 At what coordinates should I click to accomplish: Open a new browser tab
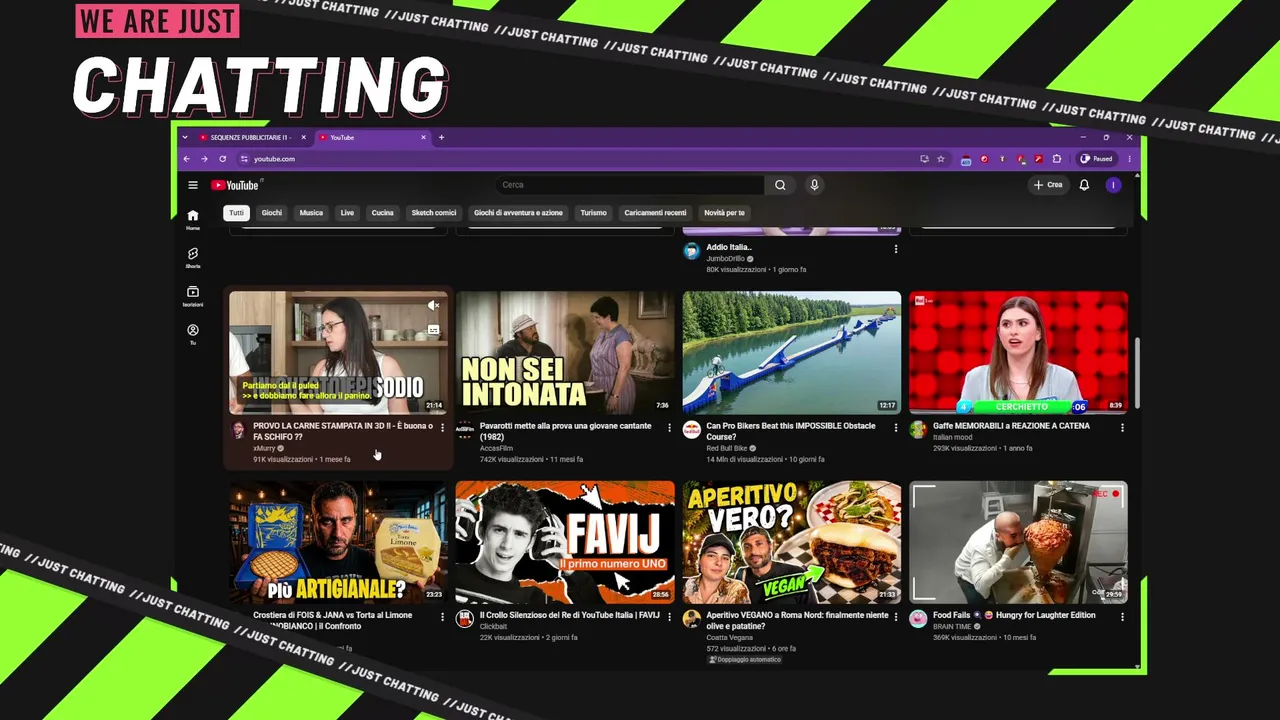tap(441, 137)
